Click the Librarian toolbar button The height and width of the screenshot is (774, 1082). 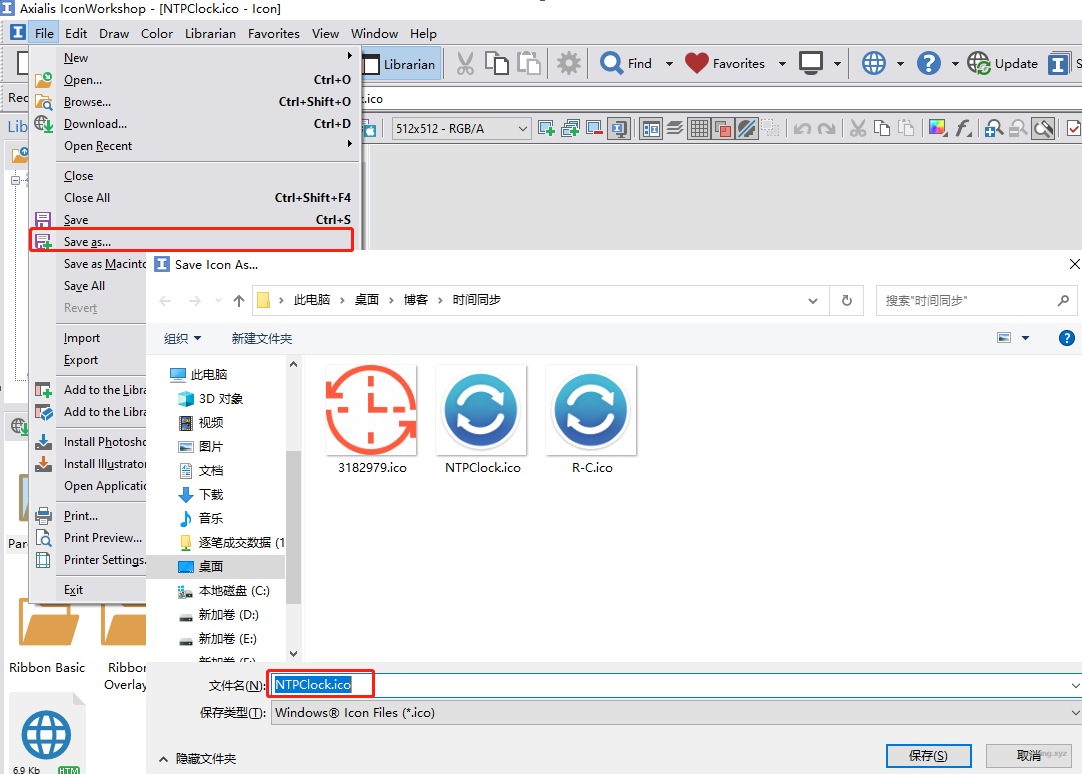[x=400, y=64]
